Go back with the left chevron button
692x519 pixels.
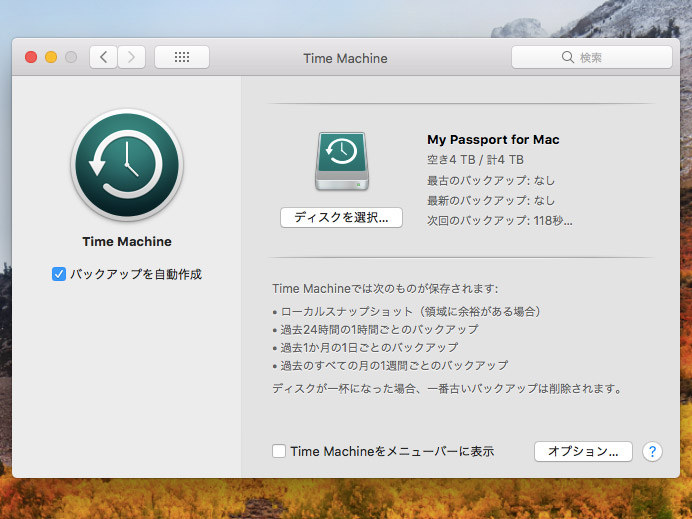tap(104, 57)
